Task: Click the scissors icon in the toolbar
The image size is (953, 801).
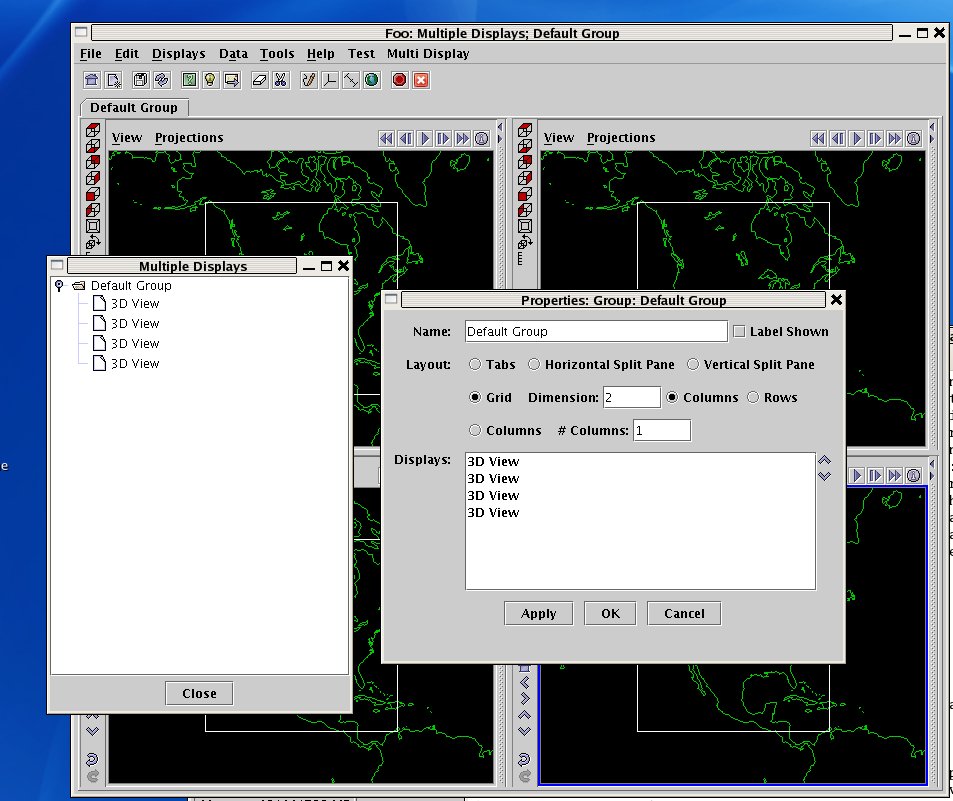Action: click(281, 80)
